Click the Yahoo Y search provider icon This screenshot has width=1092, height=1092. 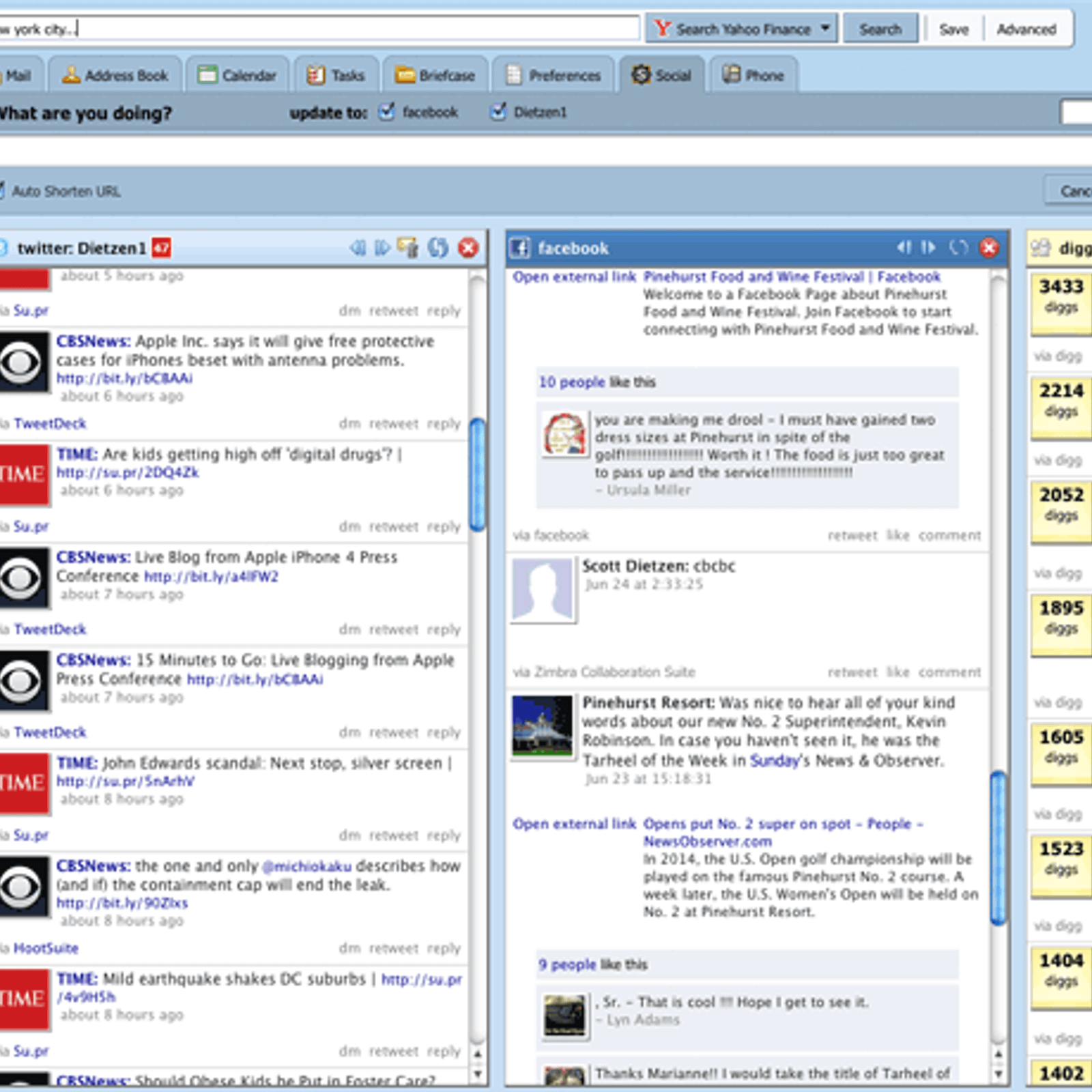pos(662,29)
